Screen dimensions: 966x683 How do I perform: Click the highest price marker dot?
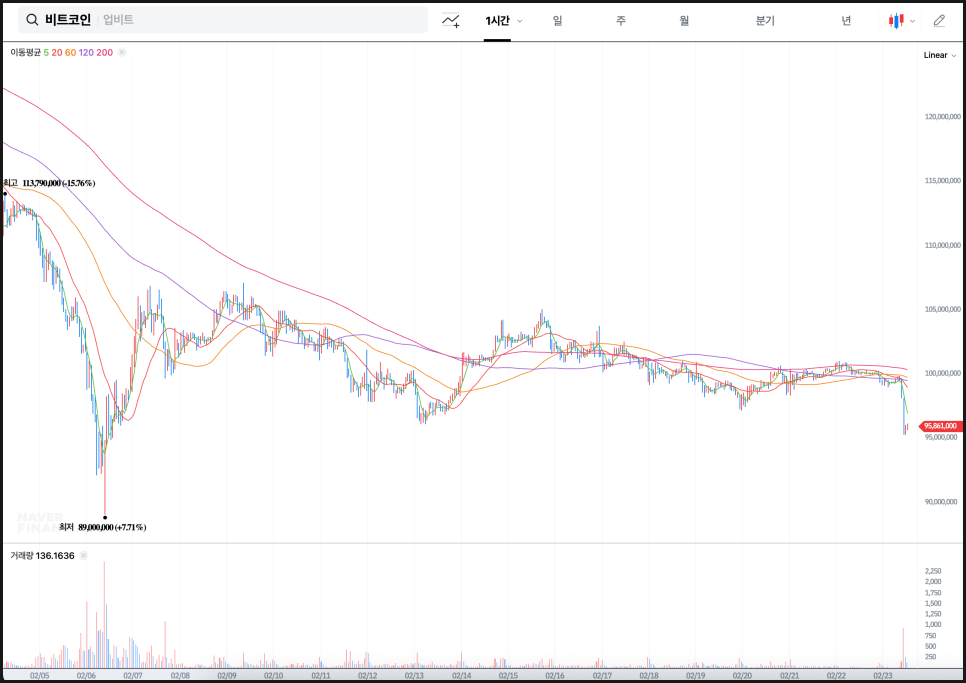pyautogui.click(x=4, y=193)
